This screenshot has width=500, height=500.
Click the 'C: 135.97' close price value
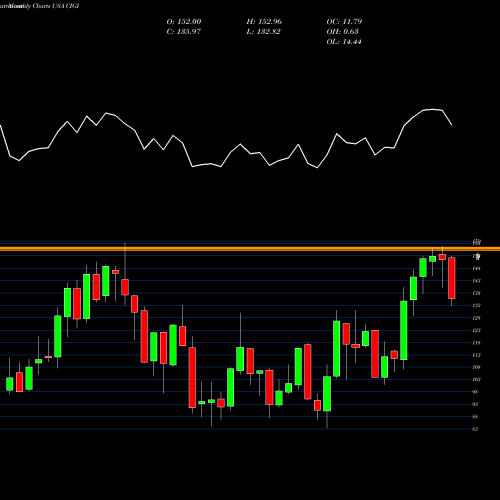tap(184, 32)
